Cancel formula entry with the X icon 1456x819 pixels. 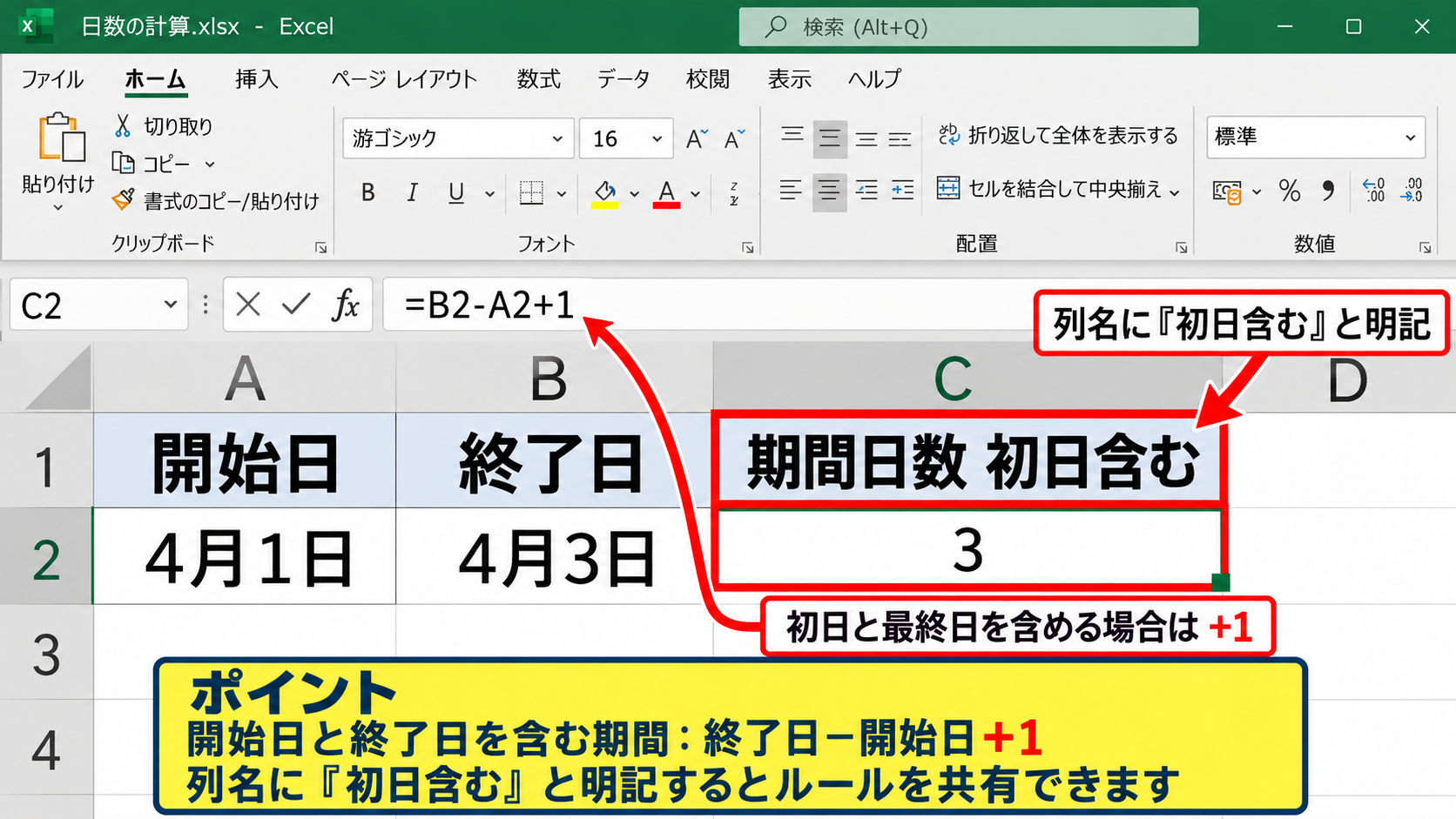248,305
